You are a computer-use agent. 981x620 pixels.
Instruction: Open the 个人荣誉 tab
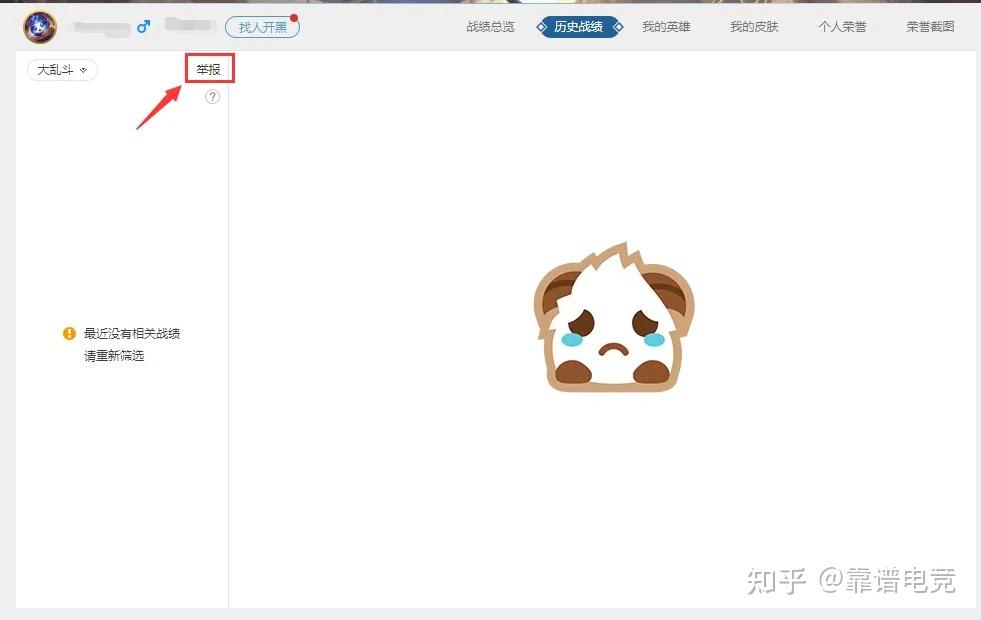click(x=843, y=27)
